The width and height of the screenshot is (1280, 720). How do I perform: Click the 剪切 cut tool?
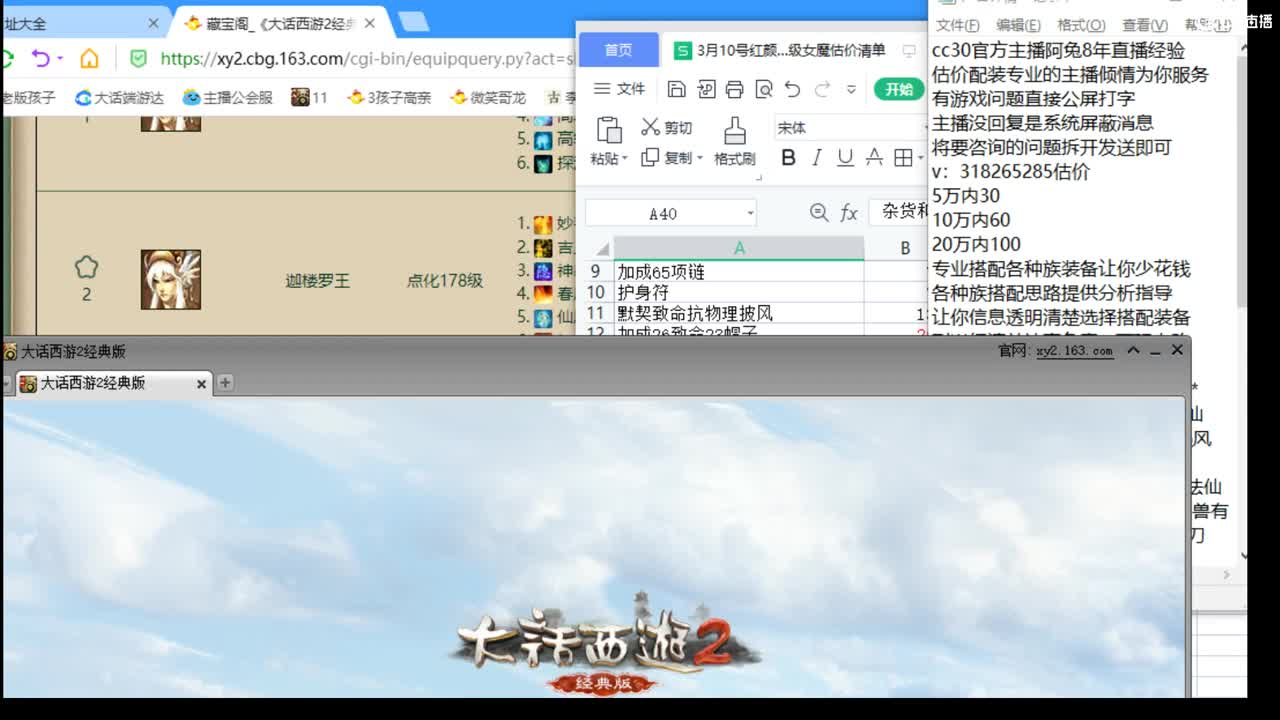667,127
